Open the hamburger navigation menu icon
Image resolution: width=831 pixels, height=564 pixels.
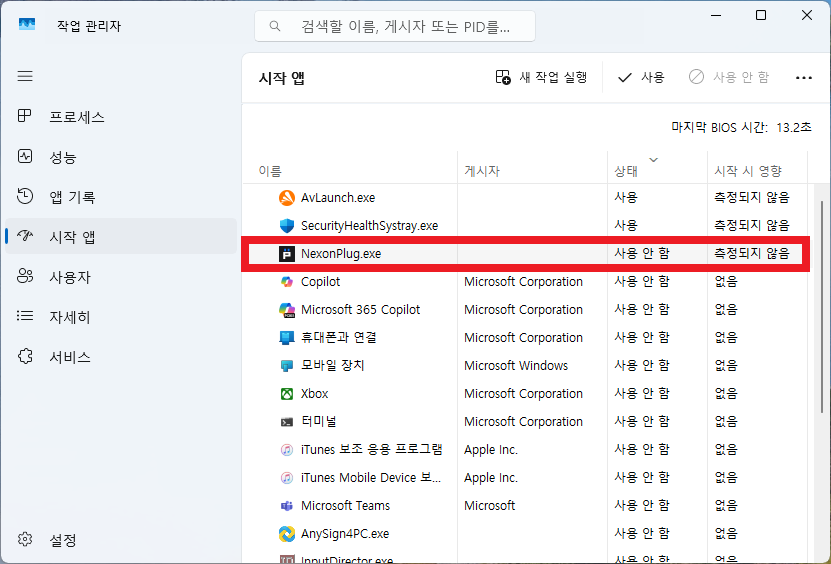tap(25, 76)
